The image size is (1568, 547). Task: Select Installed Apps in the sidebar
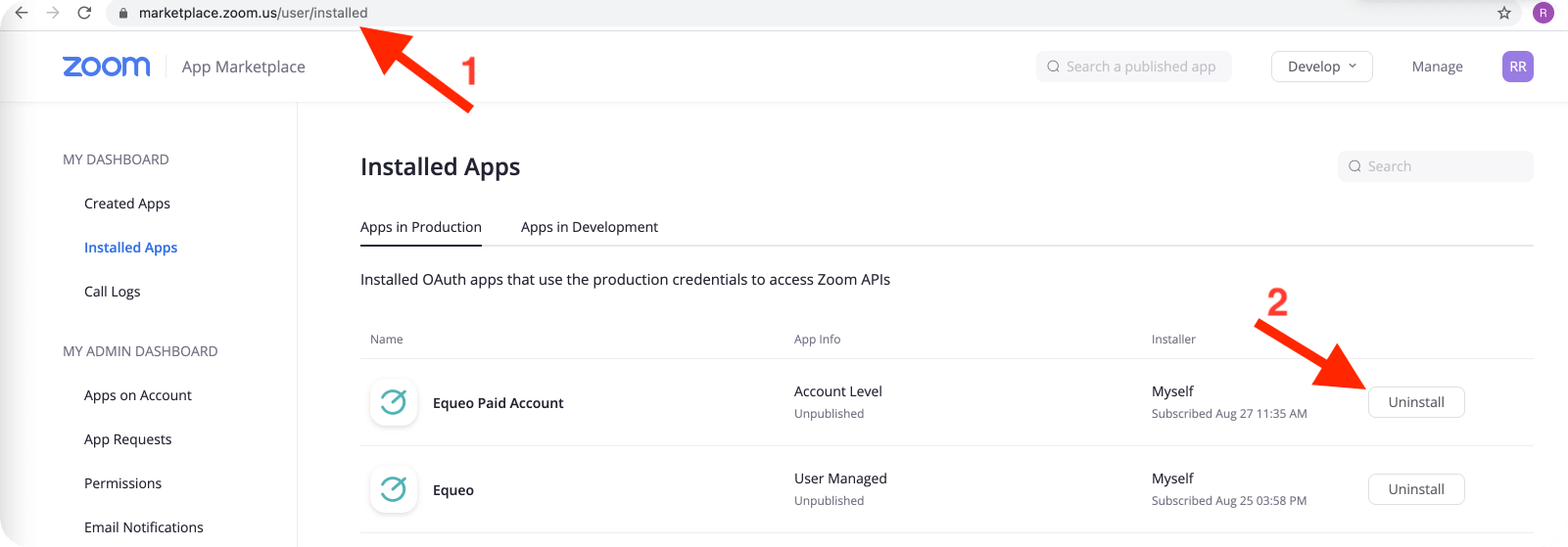[131, 248]
